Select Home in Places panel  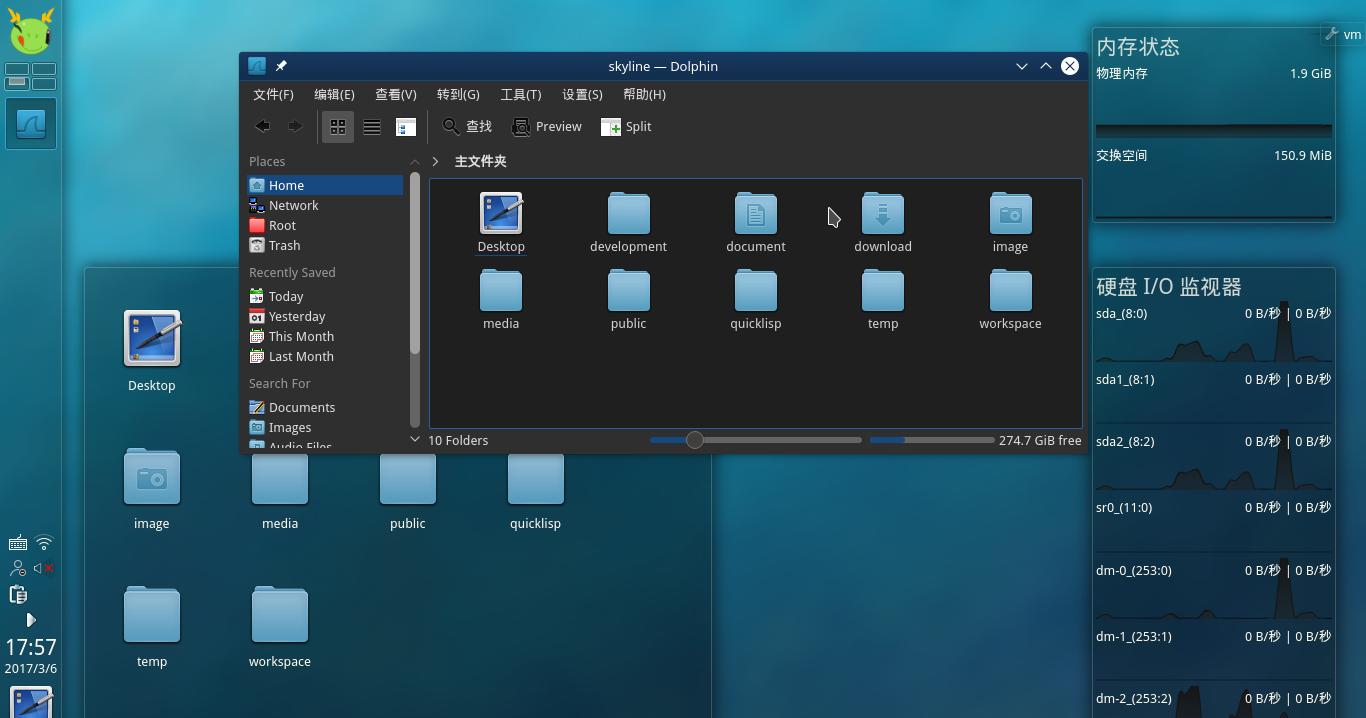tap(325, 185)
